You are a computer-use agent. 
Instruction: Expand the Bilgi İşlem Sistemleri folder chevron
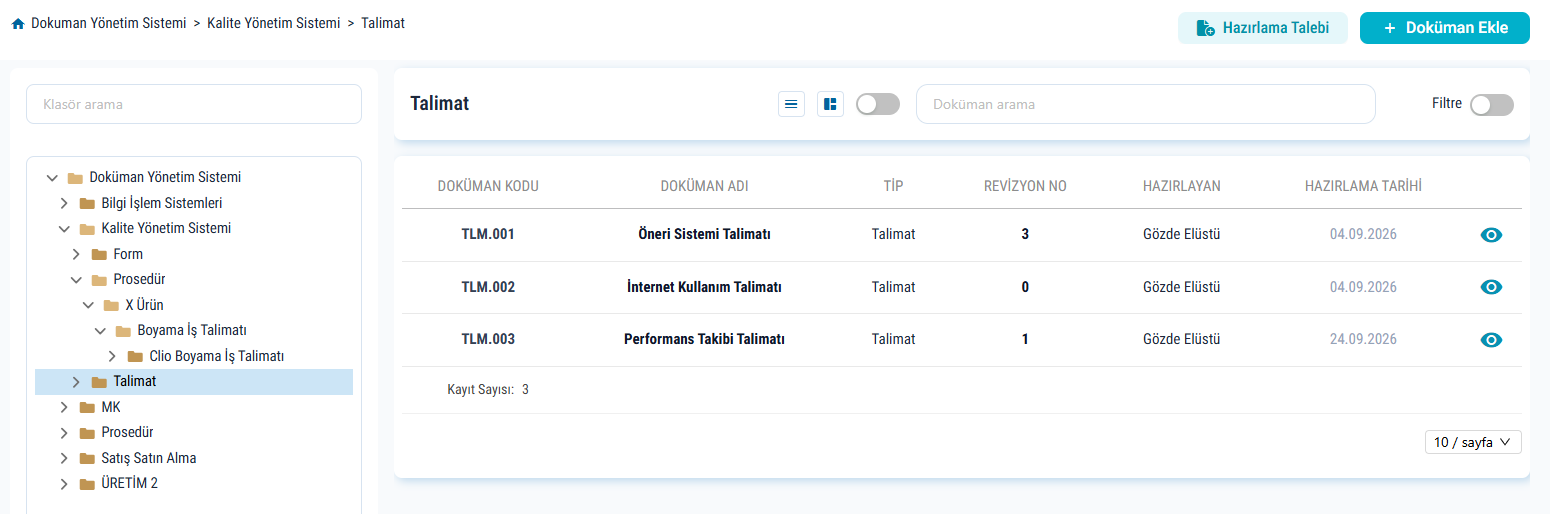pyautogui.click(x=64, y=203)
